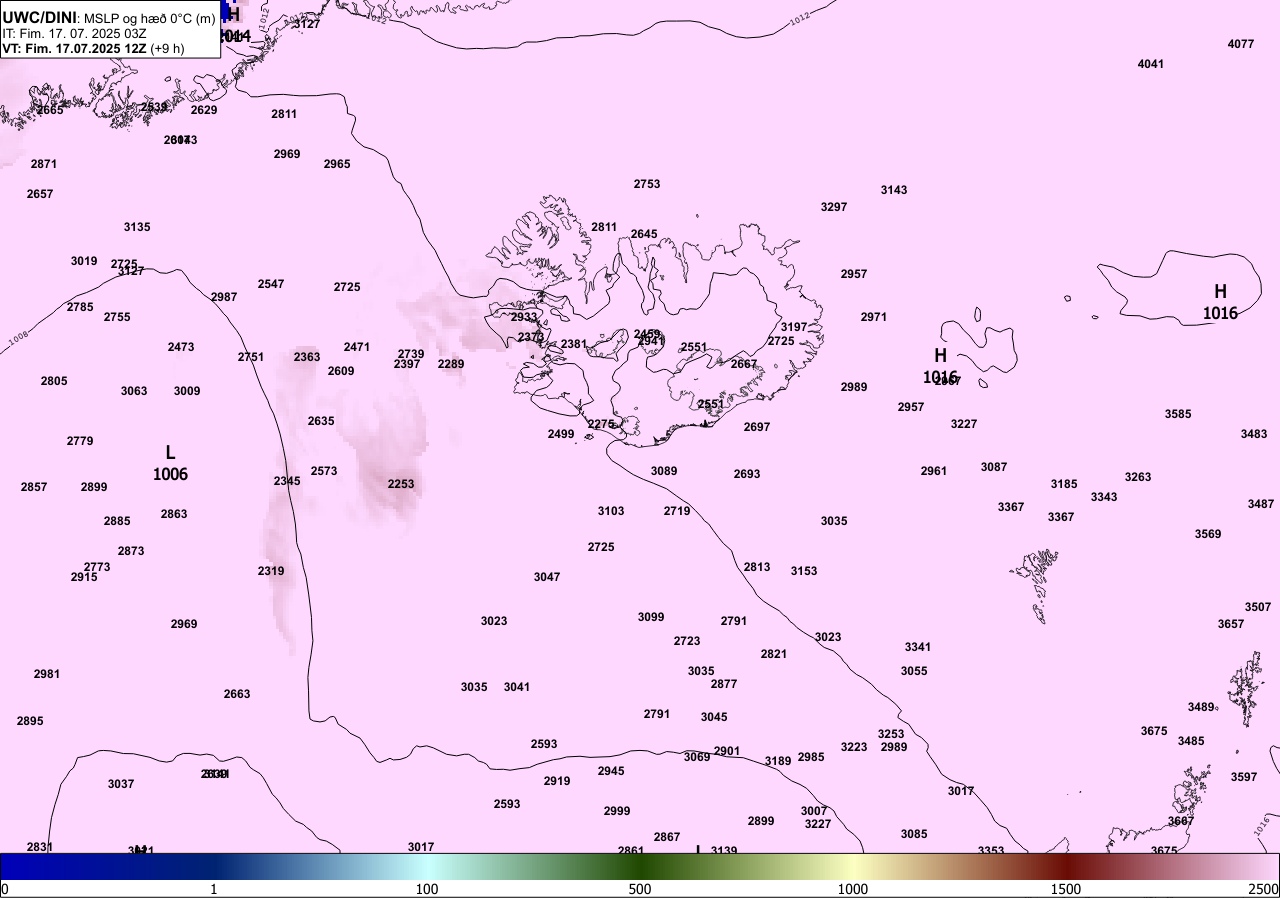Click the value 2499 off southwest Iceland
1280x898 pixels.
(561, 434)
